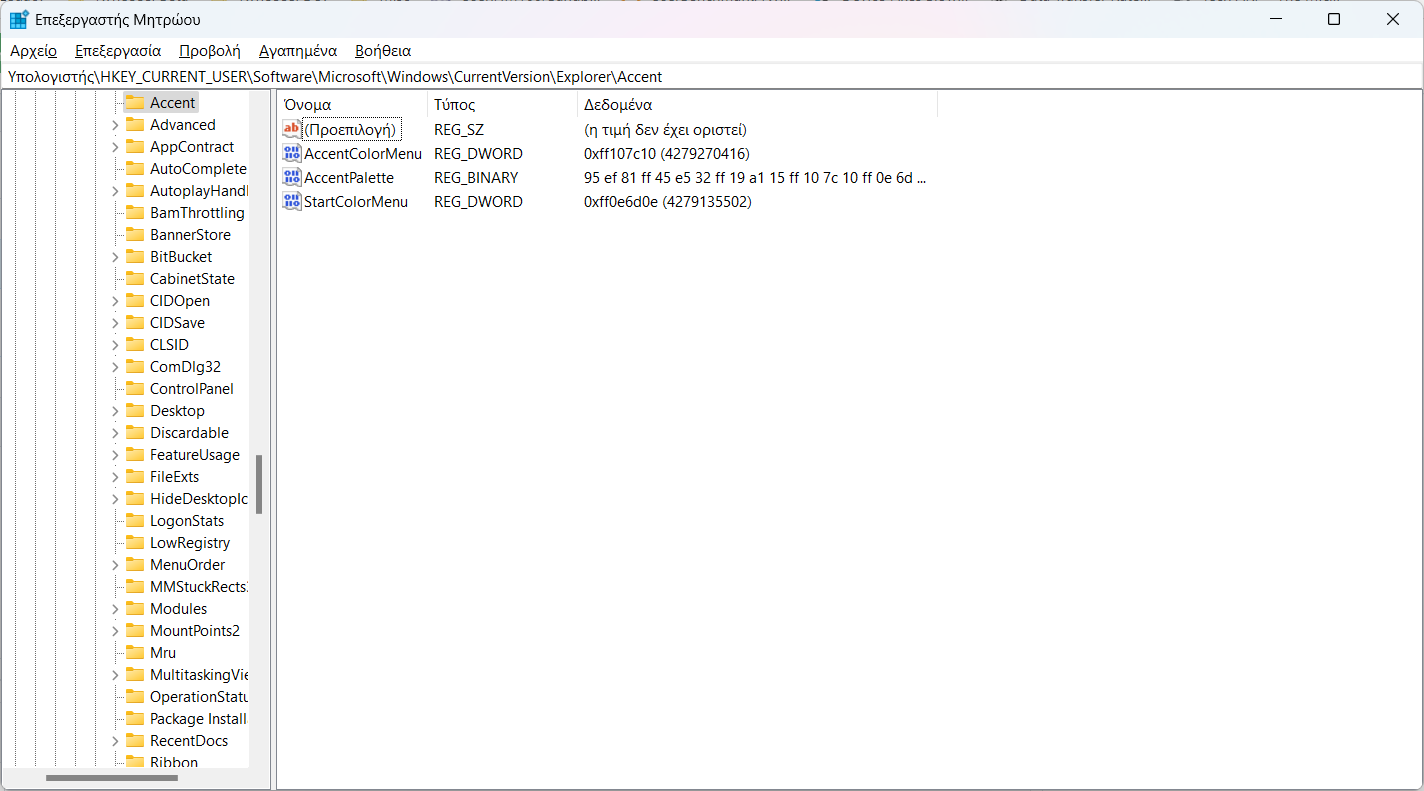Click the AppContract folder icon
1424x791 pixels.
(x=134, y=147)
